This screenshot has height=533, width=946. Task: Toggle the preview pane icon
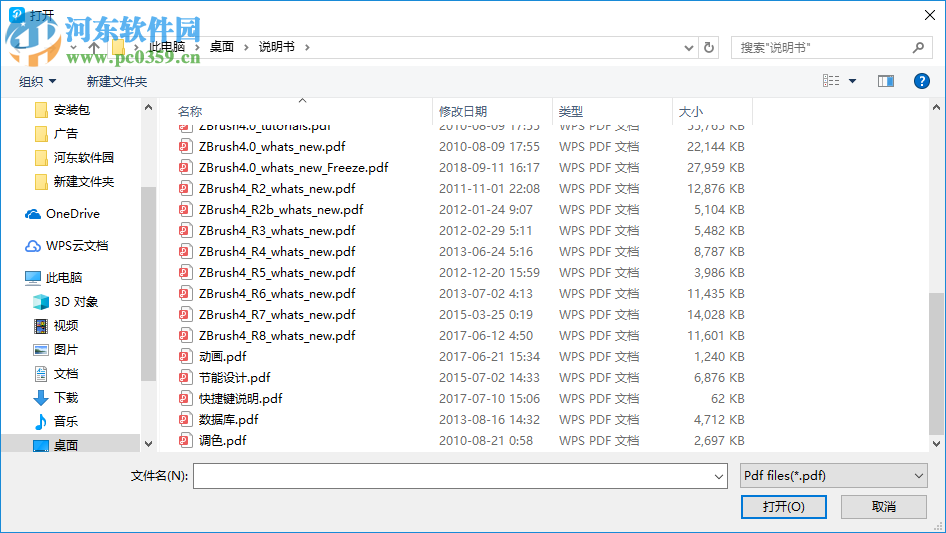pos(886,81)
